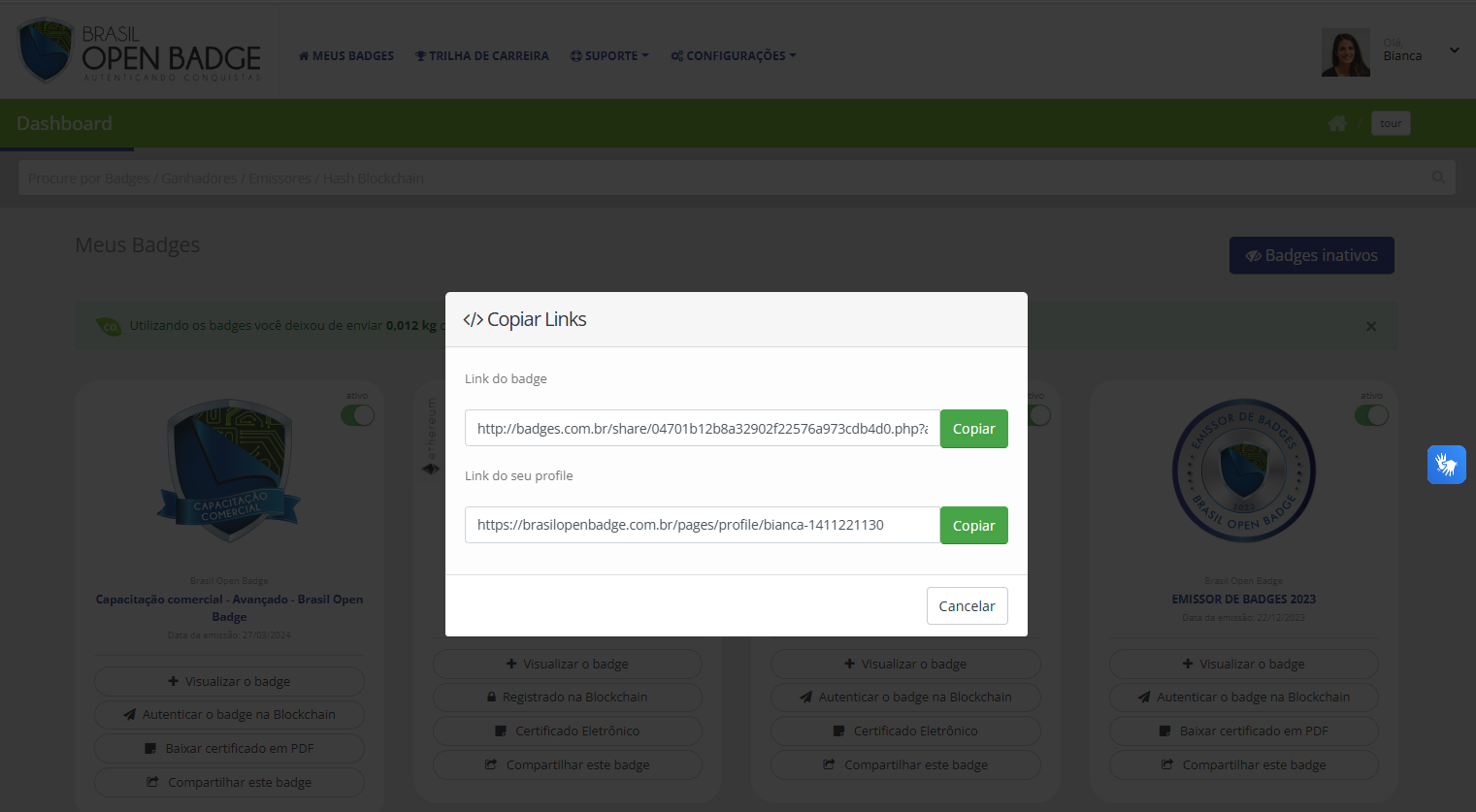The height and width of the screenshot is (812, 1476).
Task: Toggle the Emissor de Badges 2023 active switch
Action: tap(1371, 415)
